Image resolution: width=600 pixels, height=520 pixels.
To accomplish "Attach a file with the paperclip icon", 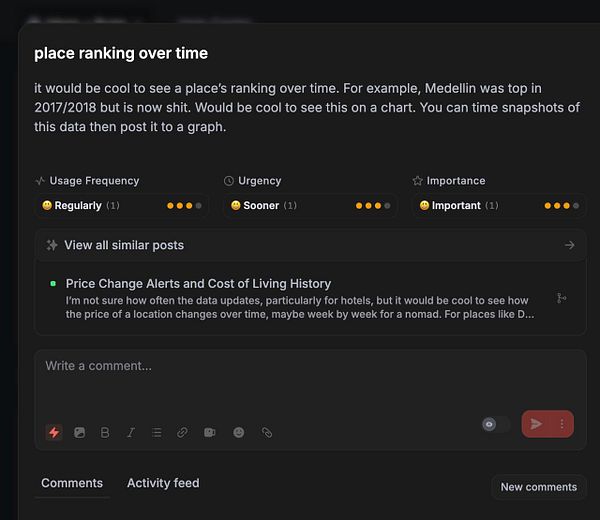I will coord(267,432).
